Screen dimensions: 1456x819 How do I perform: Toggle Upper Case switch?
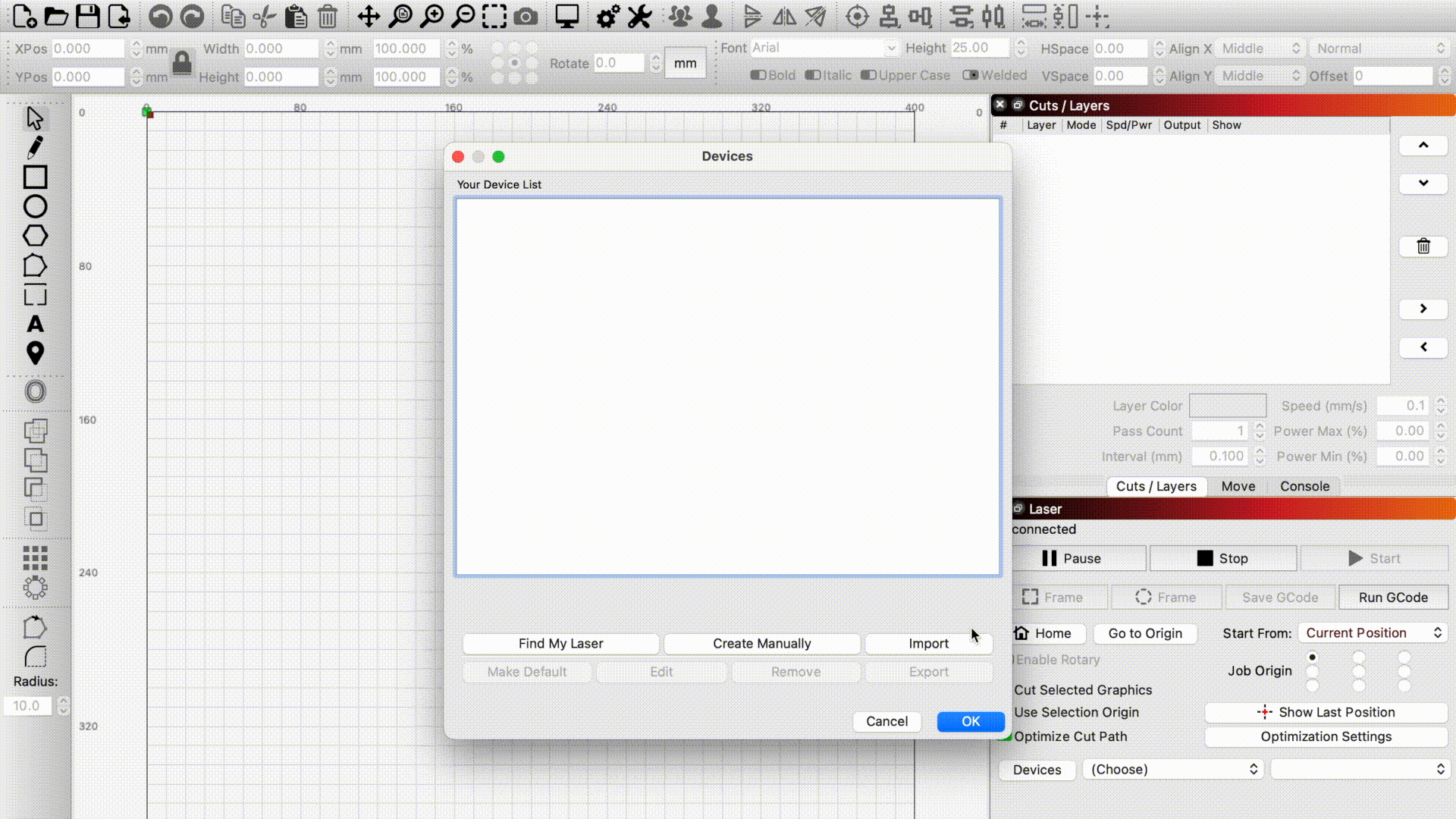pyautogui.click(x=868, y=75)
